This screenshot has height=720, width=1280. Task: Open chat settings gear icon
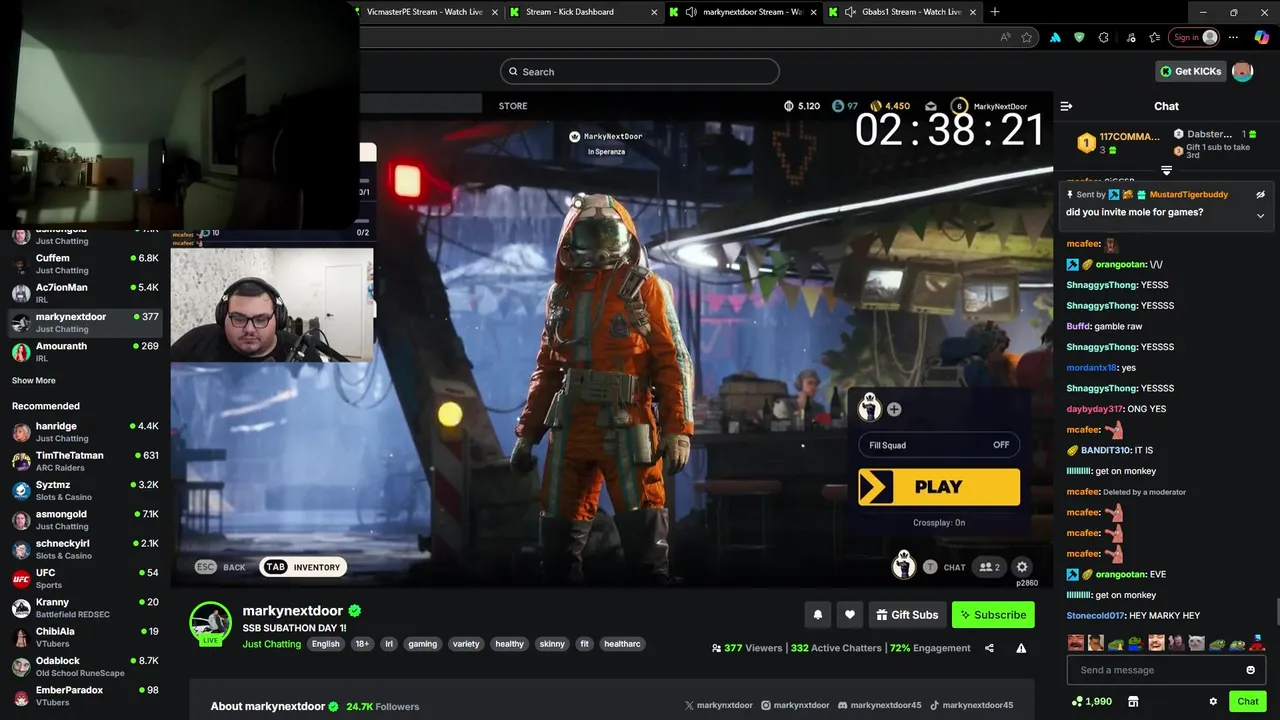1213,702
